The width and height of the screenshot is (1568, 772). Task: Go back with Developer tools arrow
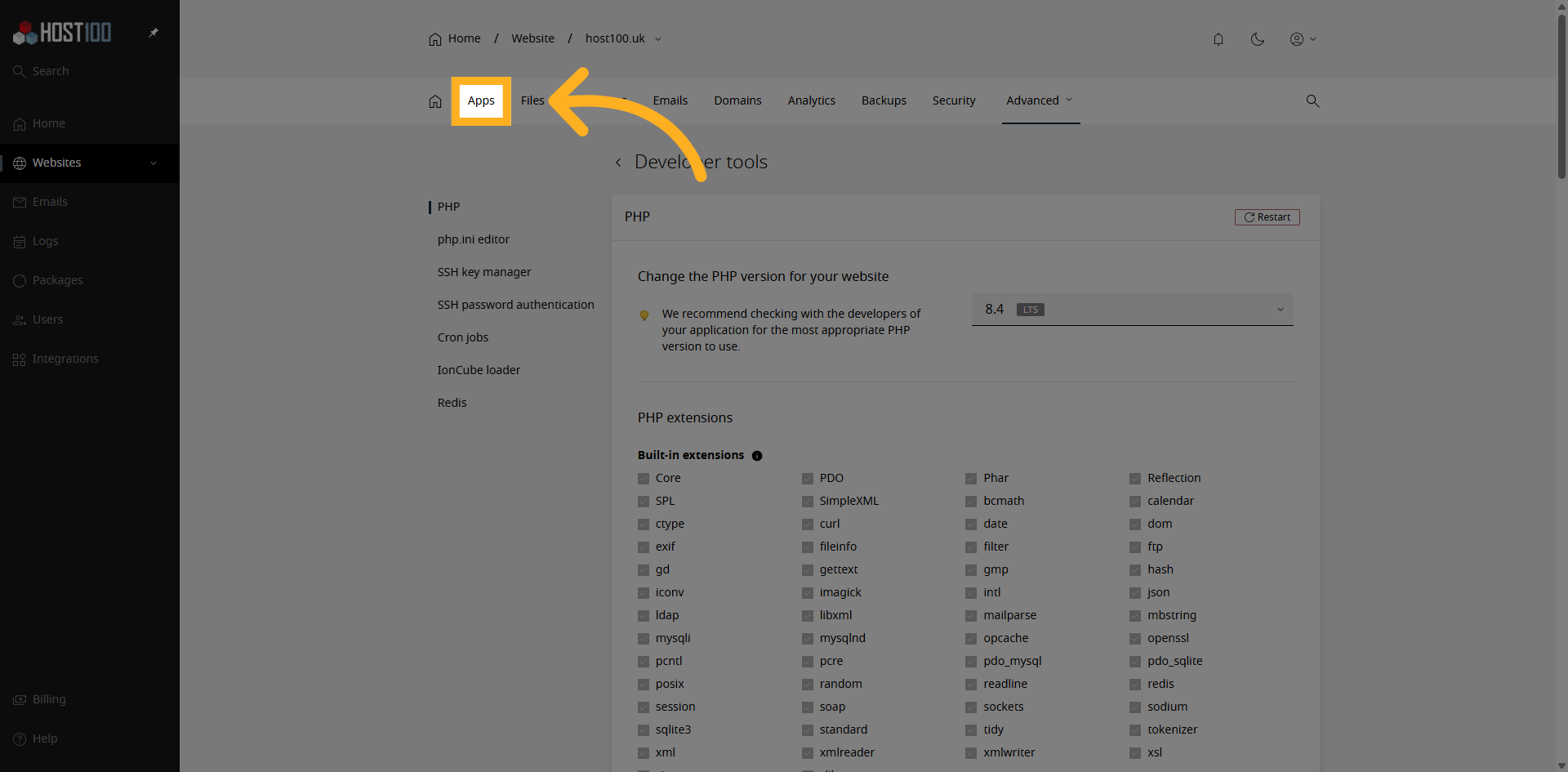(x=618, y=163)
